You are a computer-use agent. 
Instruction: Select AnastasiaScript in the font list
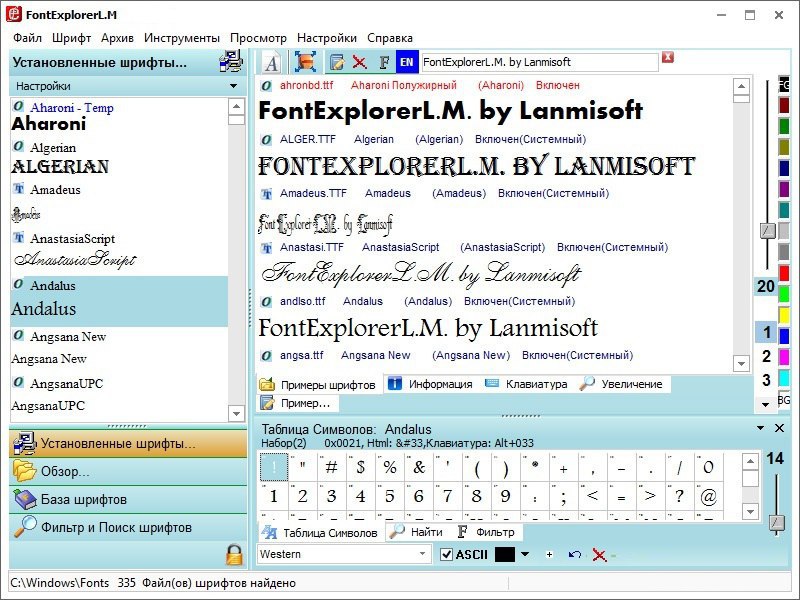pyautogui.click(x=119, y=250)
